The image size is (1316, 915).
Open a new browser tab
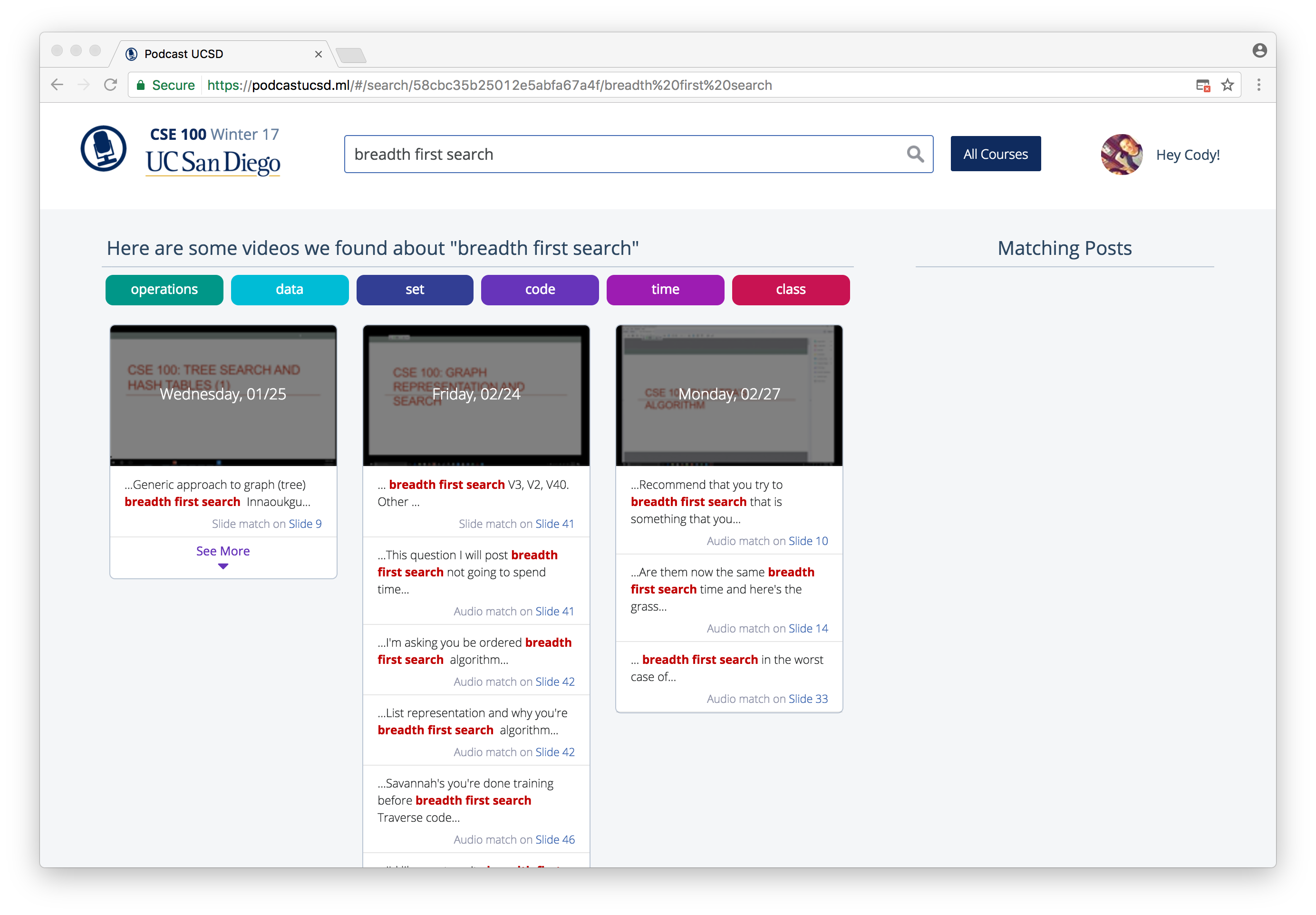(351, 55)
